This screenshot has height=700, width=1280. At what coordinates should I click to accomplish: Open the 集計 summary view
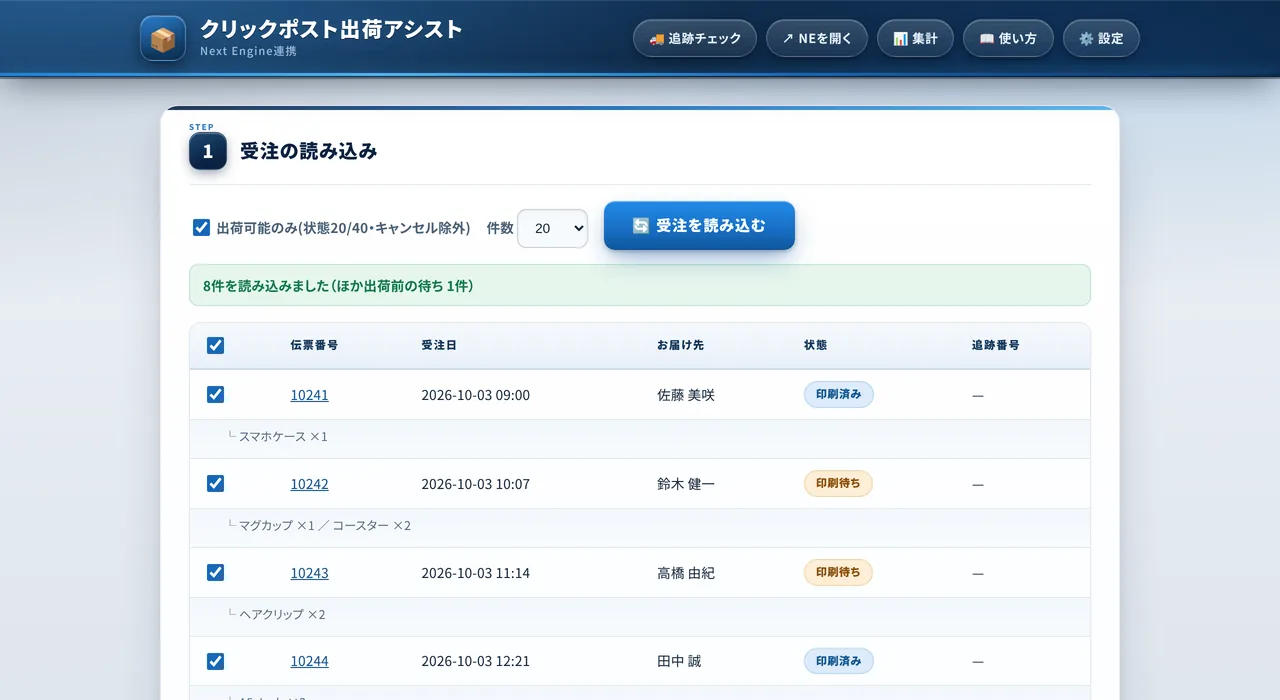[x=915, y=38]
